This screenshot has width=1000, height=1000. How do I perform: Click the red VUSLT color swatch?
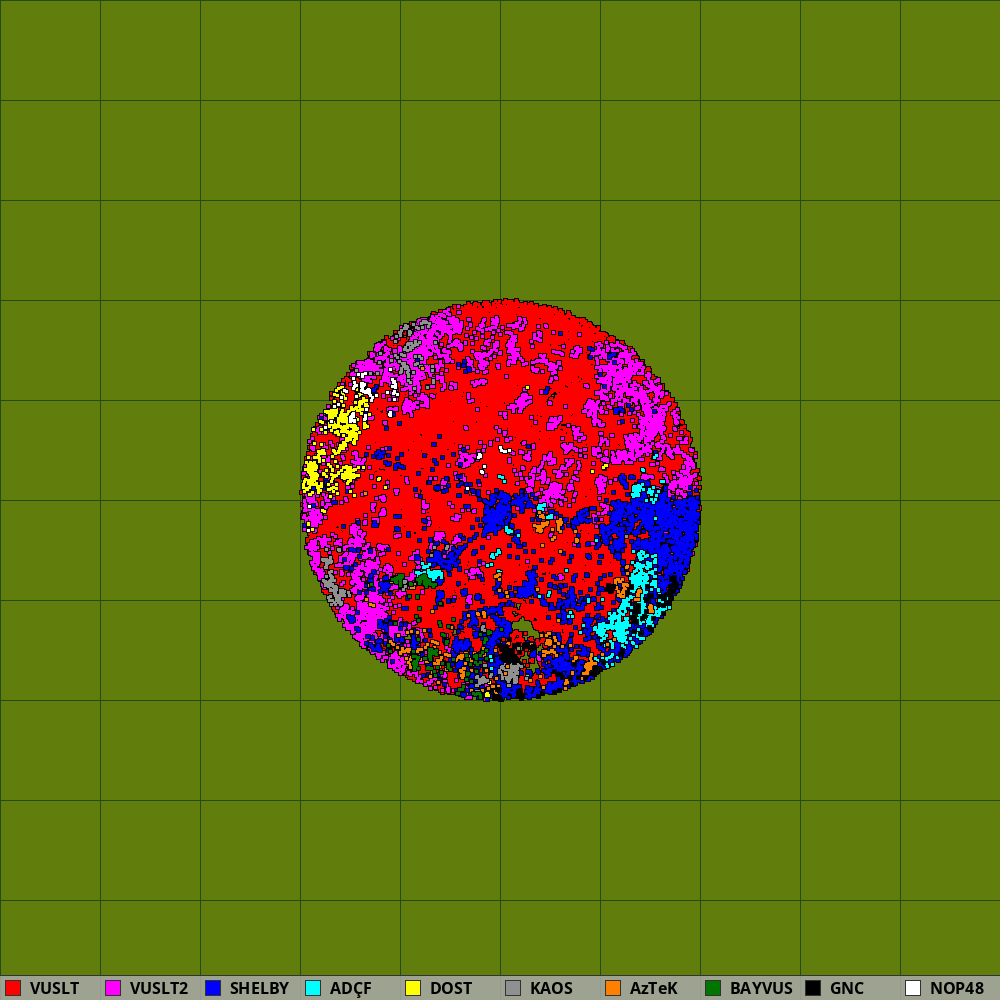point(13,988)
